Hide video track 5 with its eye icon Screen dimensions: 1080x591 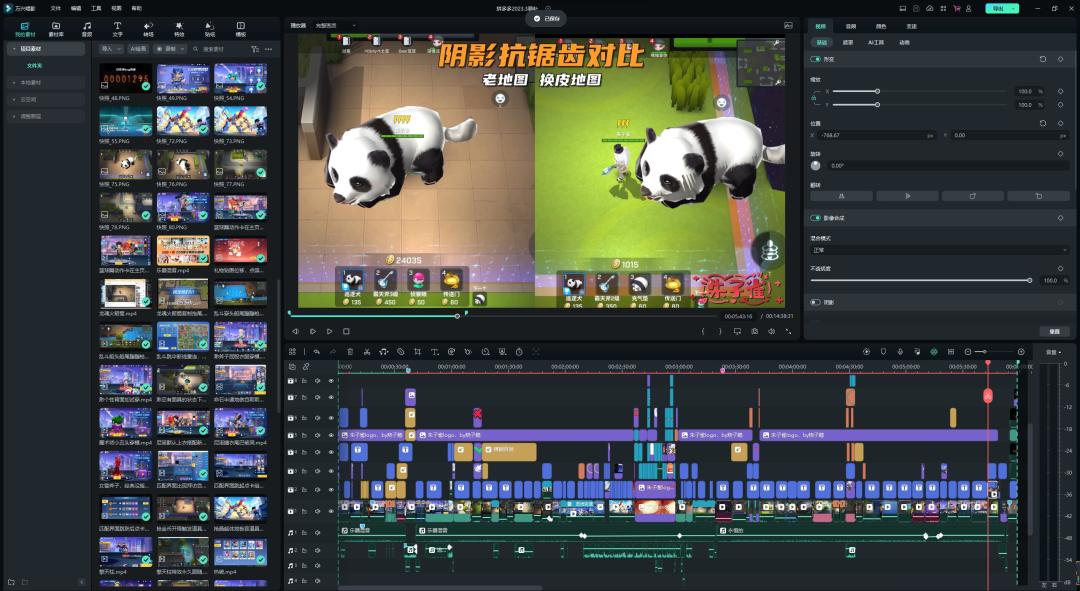click(x=331, y=435)
